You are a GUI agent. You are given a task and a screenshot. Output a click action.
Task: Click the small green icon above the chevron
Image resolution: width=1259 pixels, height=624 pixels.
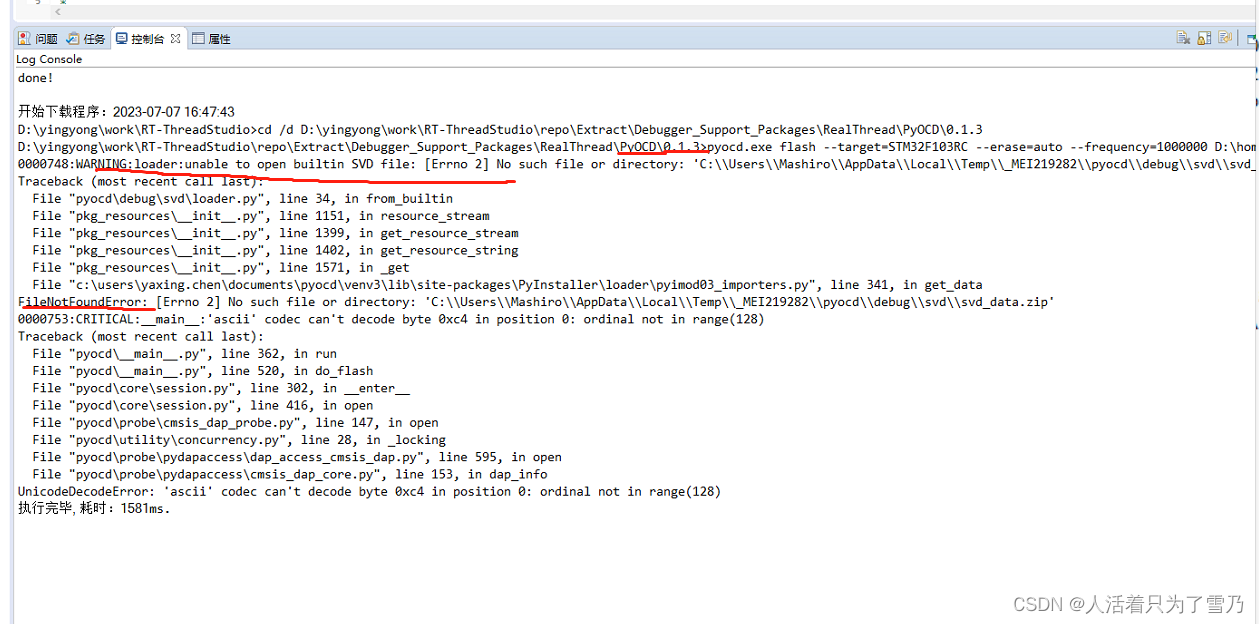(63, 2)
